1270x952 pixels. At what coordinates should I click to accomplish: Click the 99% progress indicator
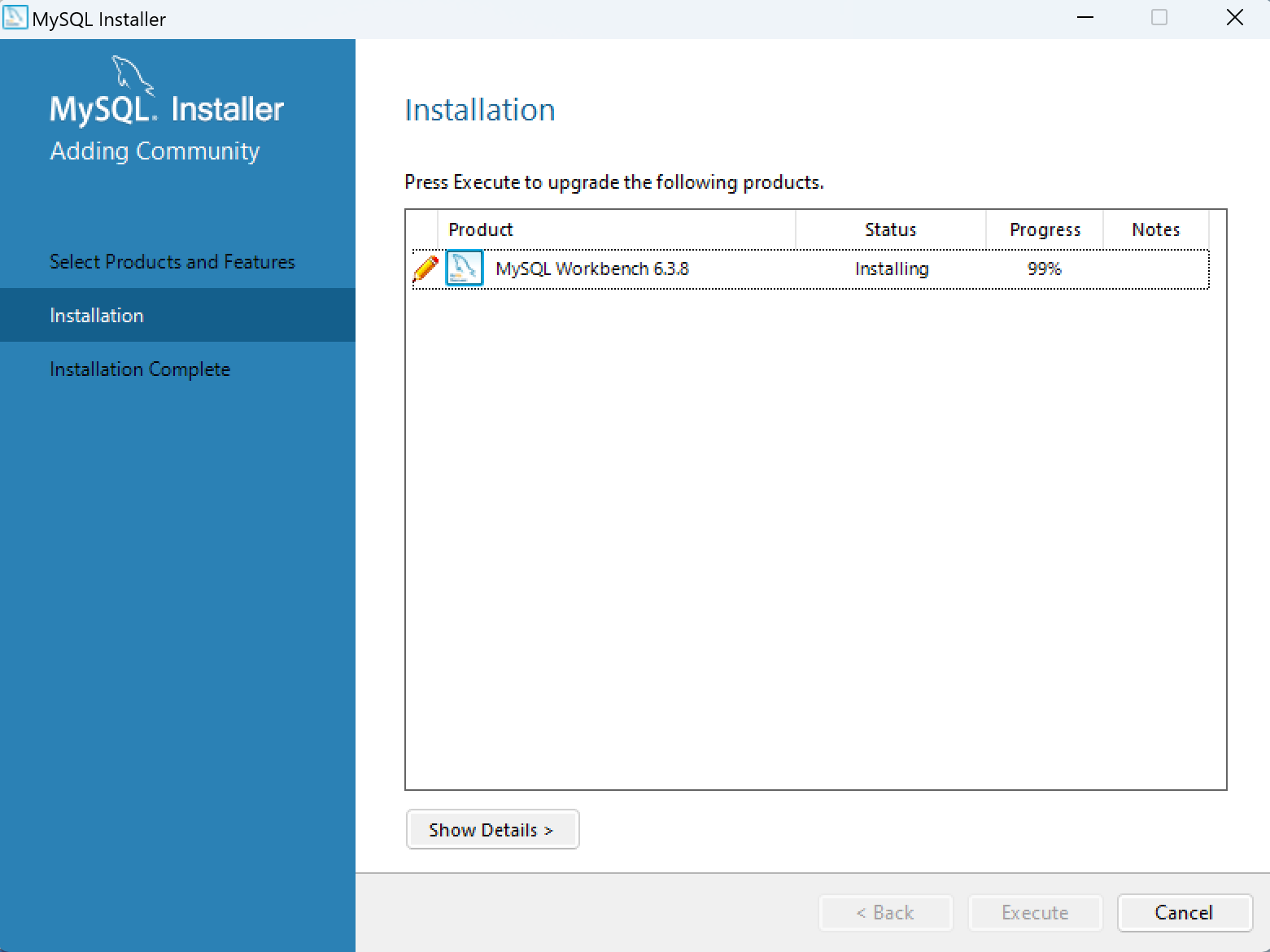1044,269
